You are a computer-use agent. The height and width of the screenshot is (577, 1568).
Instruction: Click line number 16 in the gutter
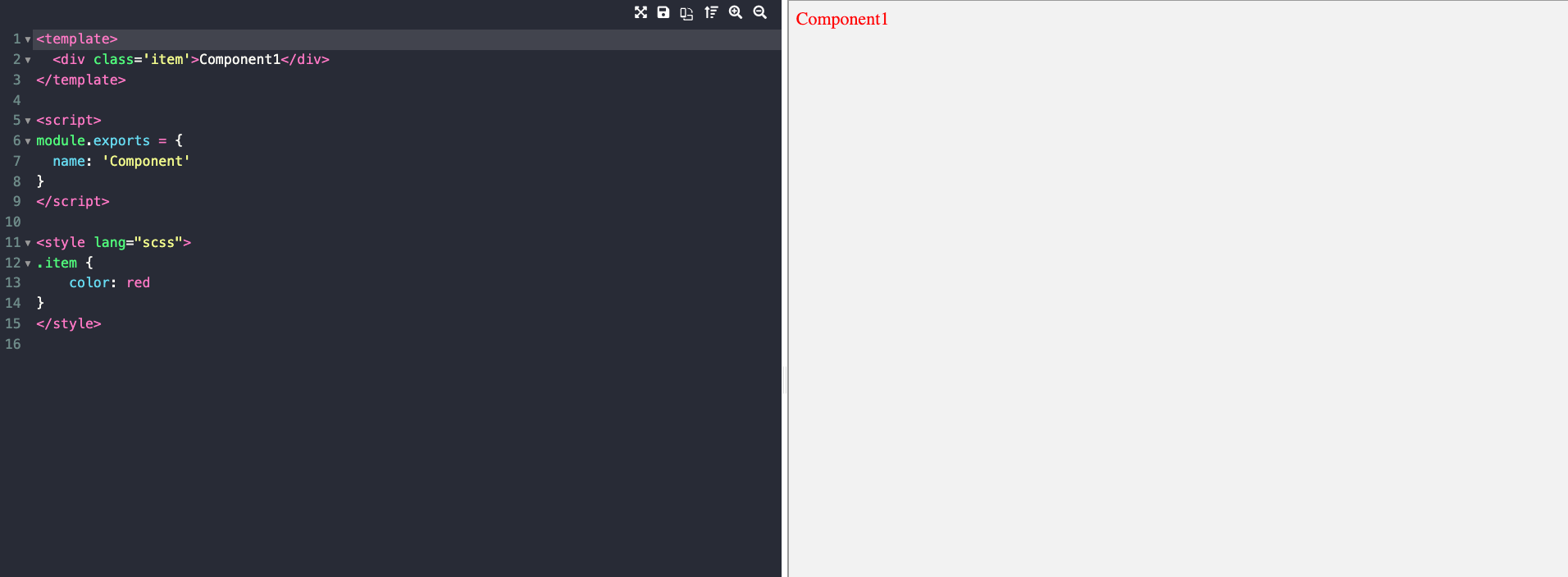(x=13, y=344)
